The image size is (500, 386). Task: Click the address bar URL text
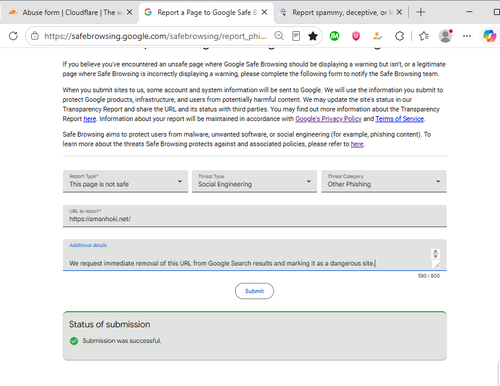pyautogui.click(x=155, y=36)
